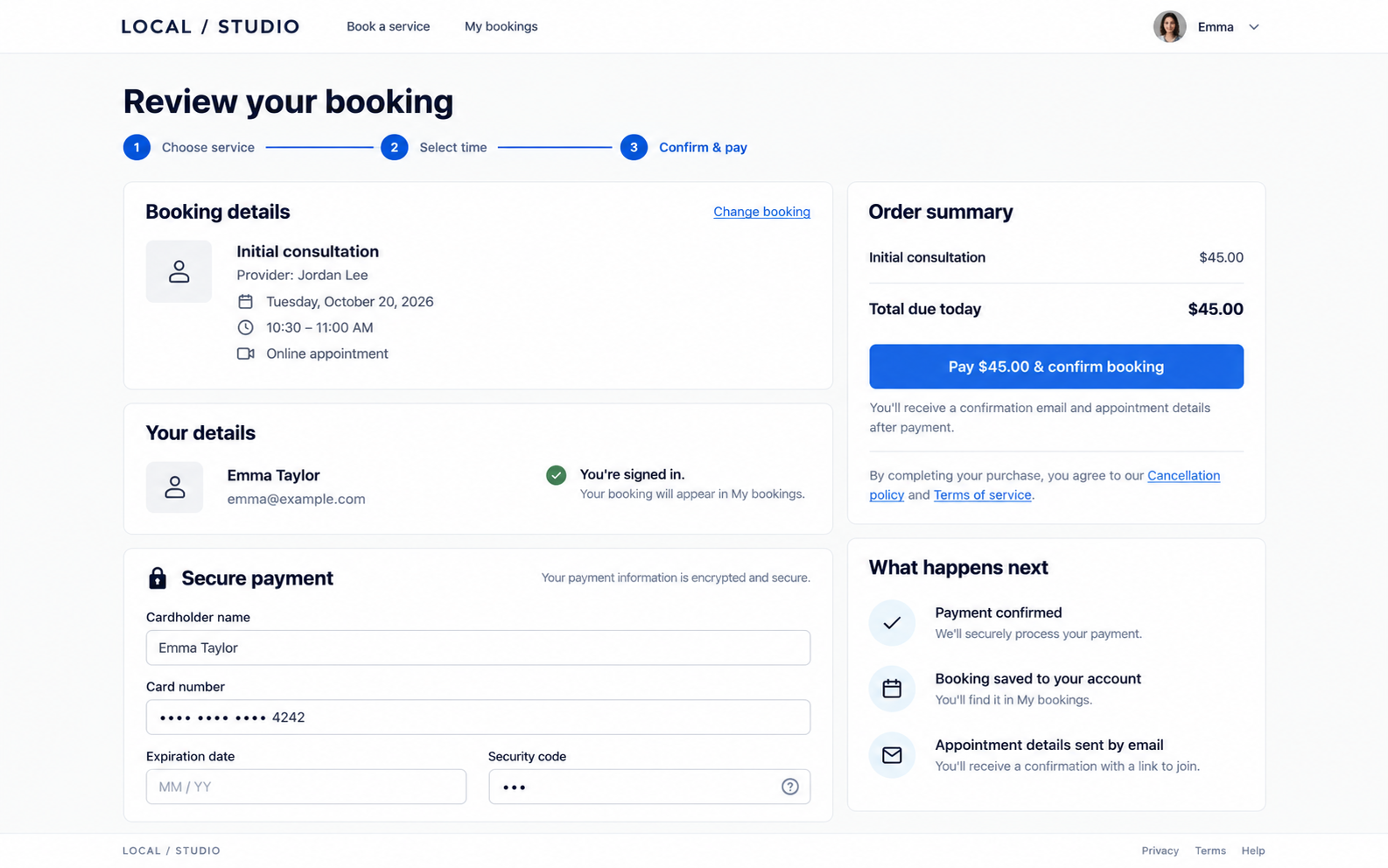Viewport: 1388px width, 868px height.
Task: Click the clock icon beside 10:30 – 11:00 AM
Action: (x=245, y=327)
